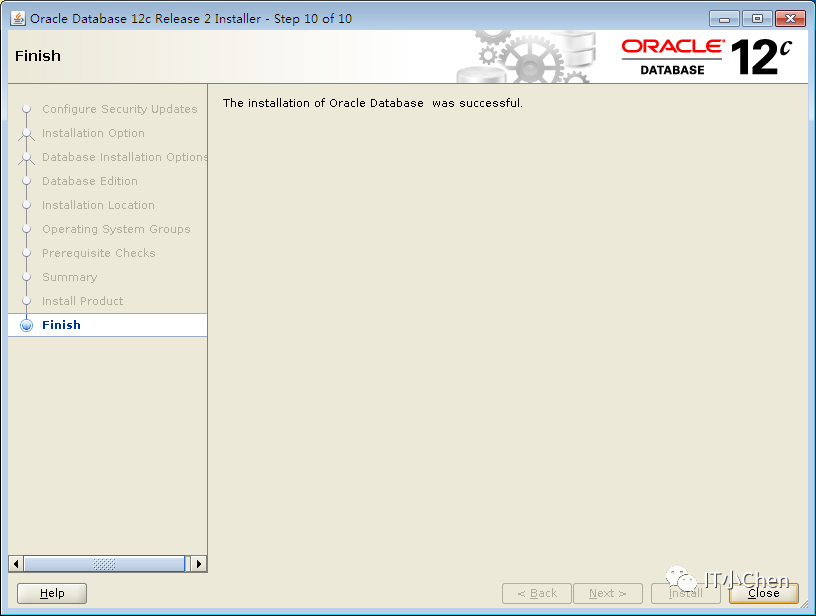The height and width of the screenshot is (616, 816).
Task: Select Database Edition step
Action: pos(90,181)
